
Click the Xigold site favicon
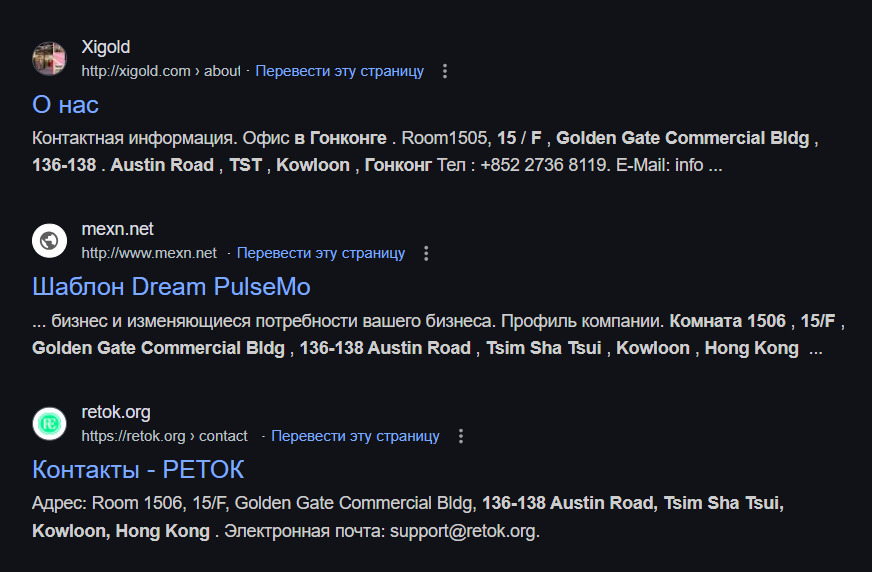(49, 58)
